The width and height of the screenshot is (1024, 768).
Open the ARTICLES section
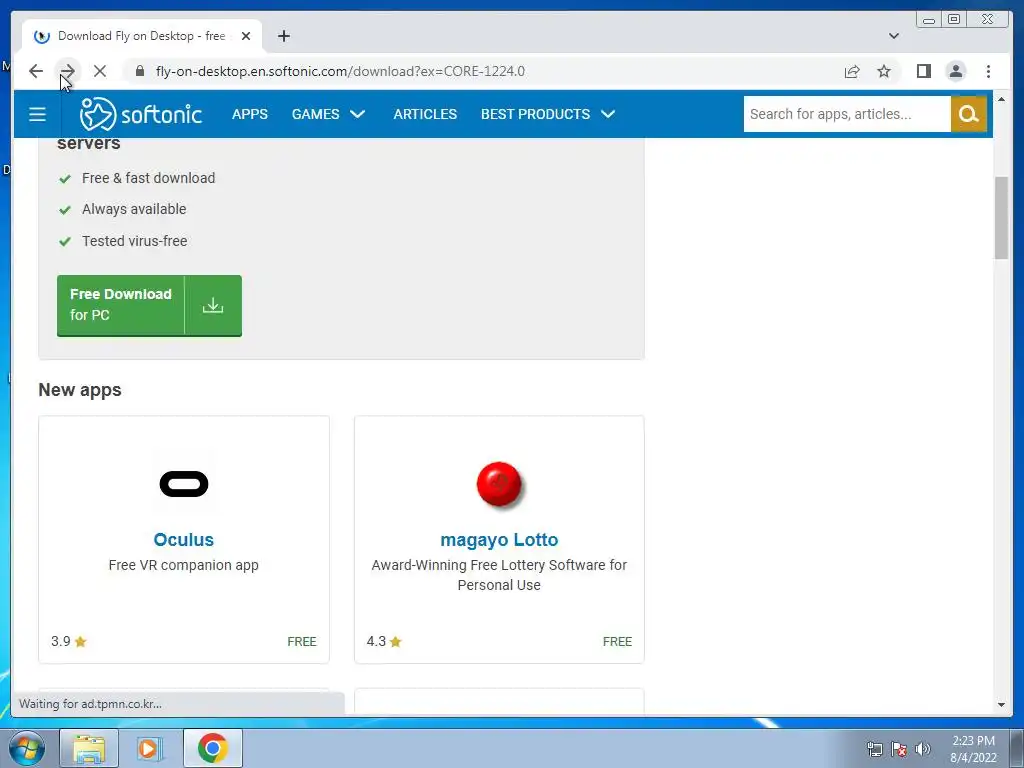point(425,114)
